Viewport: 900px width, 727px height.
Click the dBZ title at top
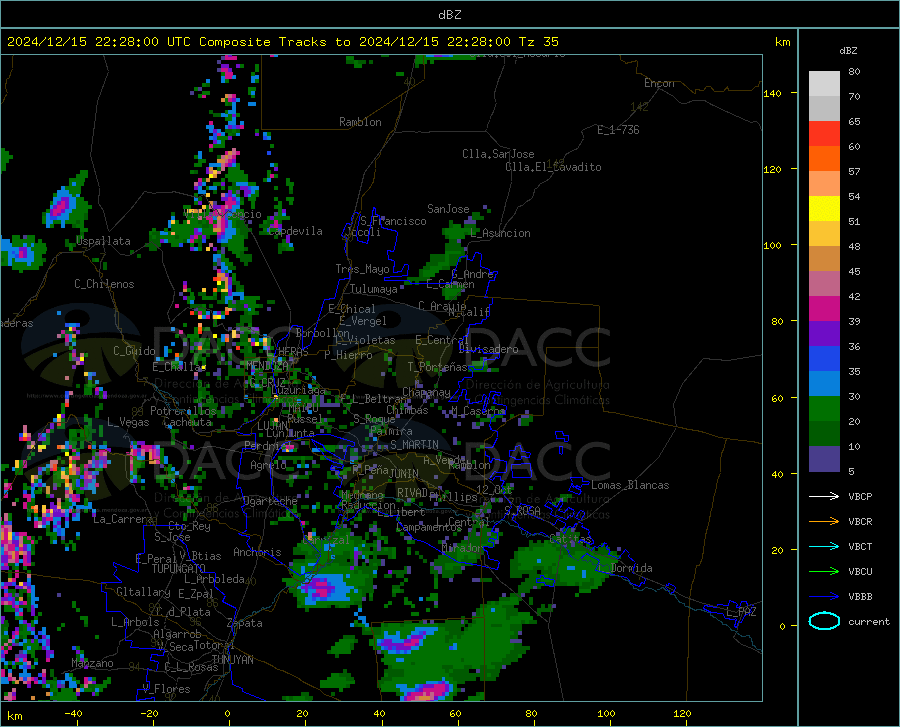449,15
